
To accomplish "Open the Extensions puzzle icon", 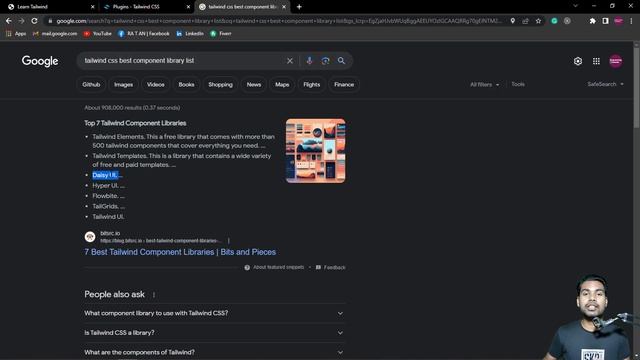I will tap(592, 21).
